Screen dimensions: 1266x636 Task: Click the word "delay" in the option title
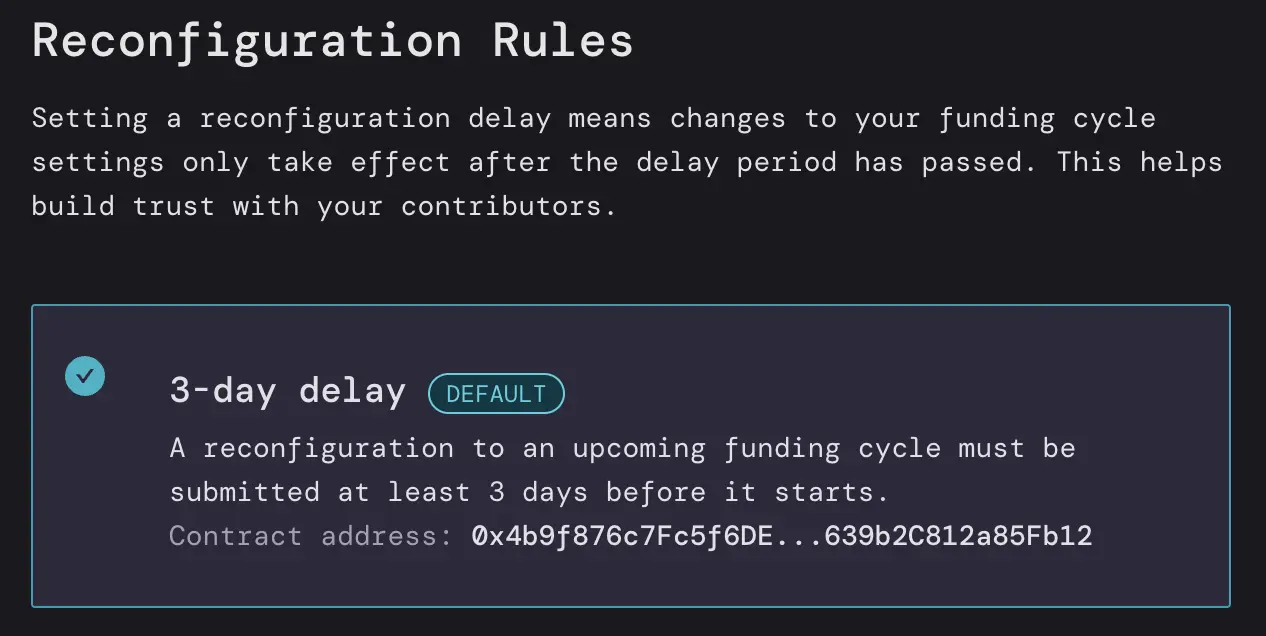tap(355, 391)
